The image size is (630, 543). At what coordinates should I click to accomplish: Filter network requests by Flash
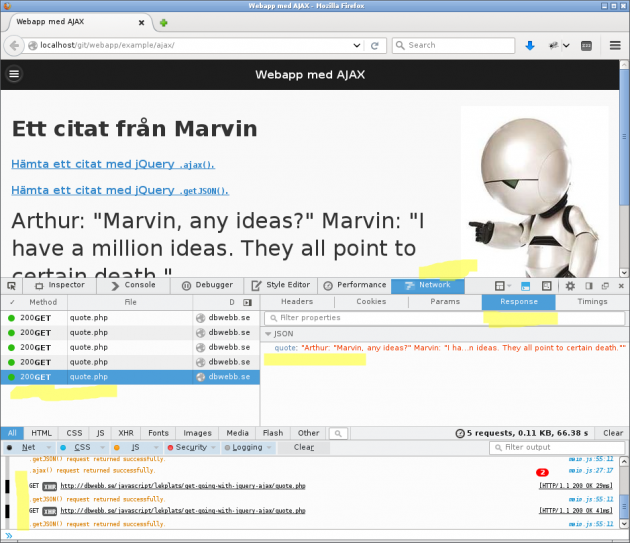273,433
